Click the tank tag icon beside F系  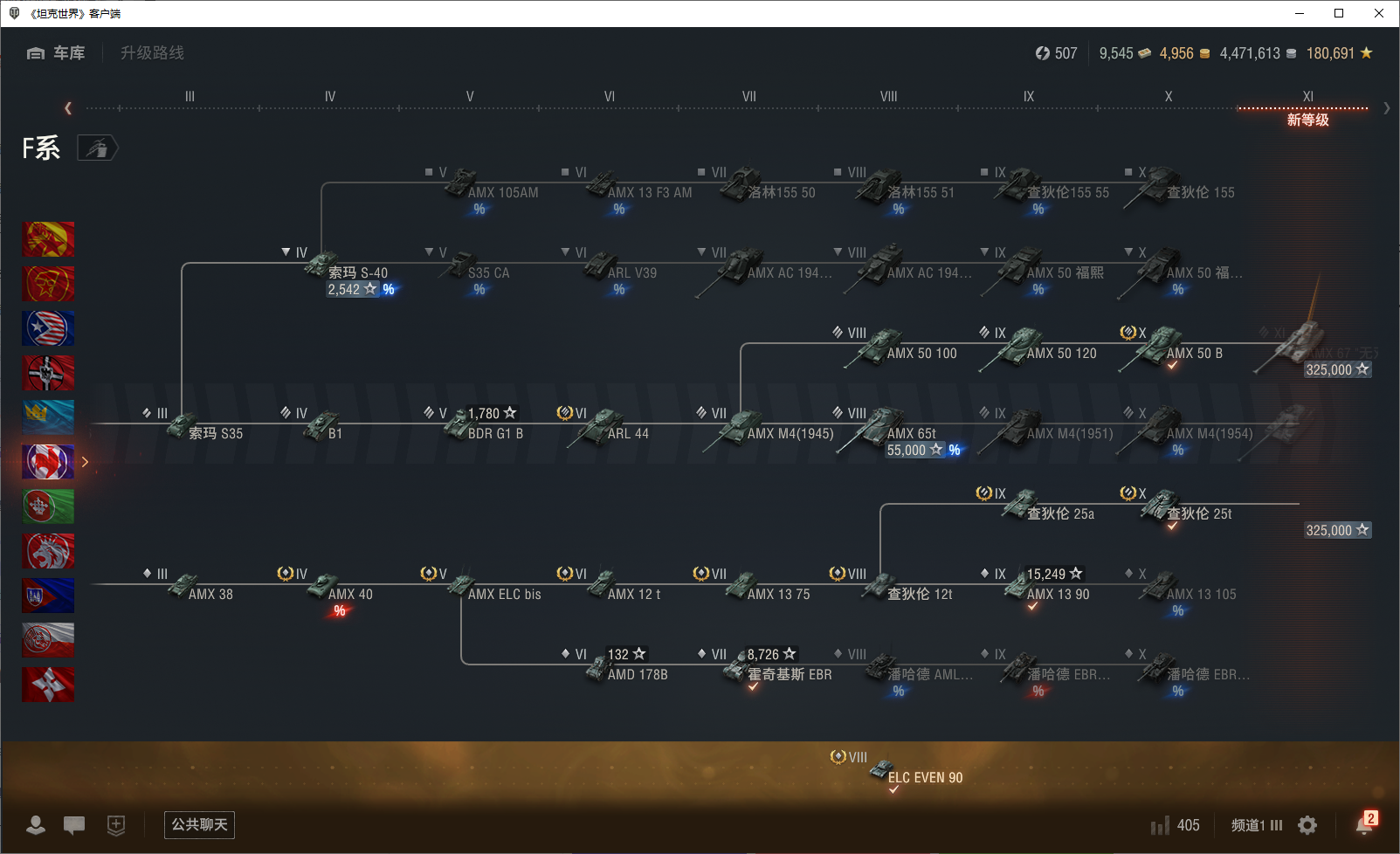click(97, 148)
